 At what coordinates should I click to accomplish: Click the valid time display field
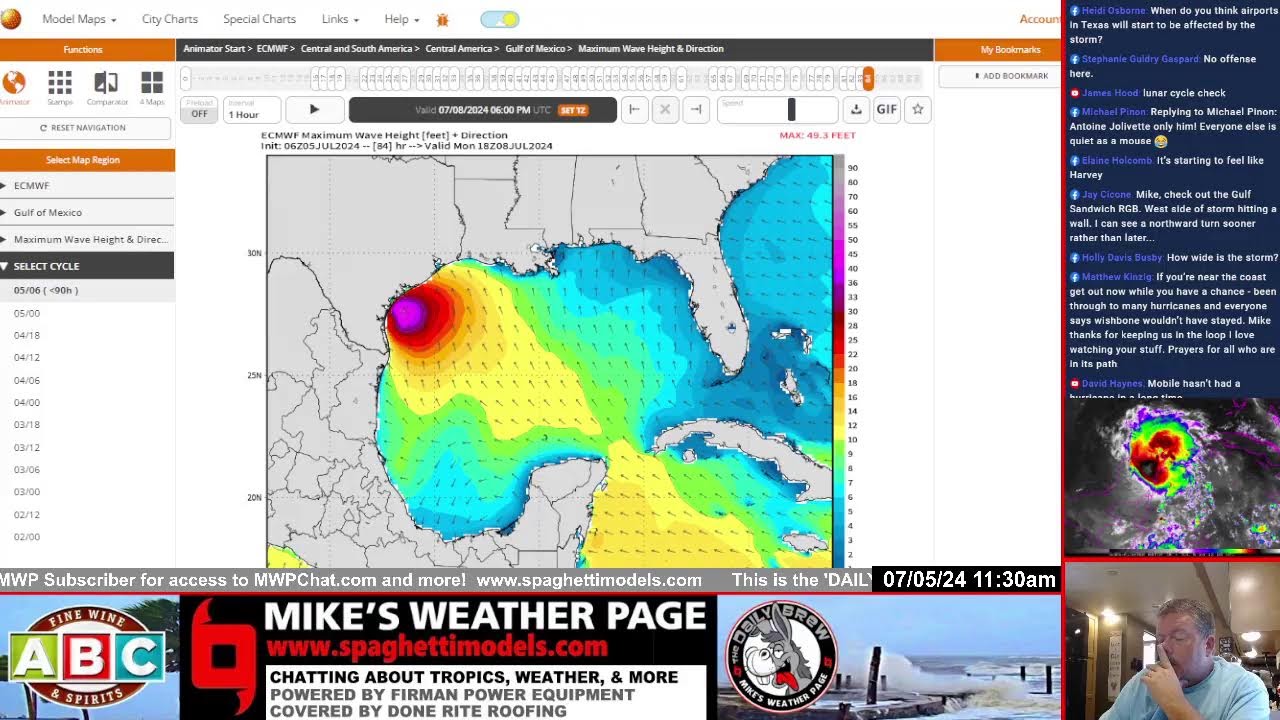point(483,110)
